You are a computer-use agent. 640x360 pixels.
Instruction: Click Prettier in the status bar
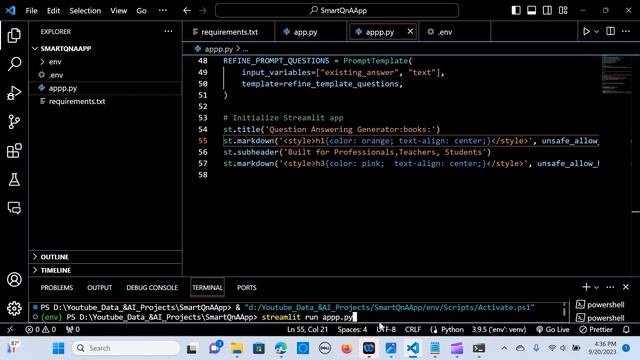[596, 329]
